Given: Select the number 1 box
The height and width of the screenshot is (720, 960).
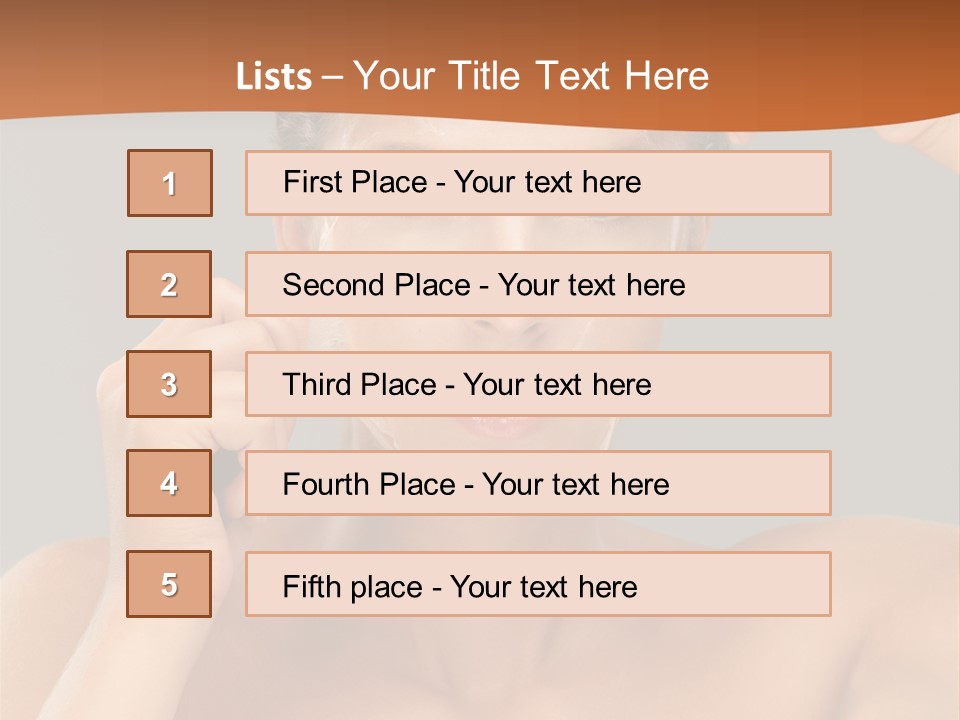Looking at the screenshot, I should (x=170, y=183).
